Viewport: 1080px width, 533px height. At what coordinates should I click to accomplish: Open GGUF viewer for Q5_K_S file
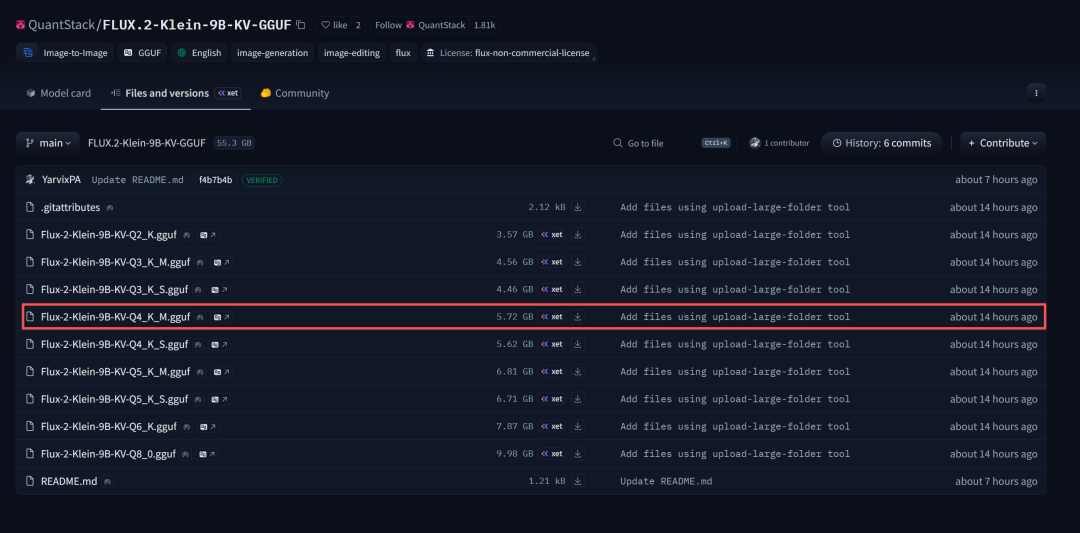pos(219,399)
